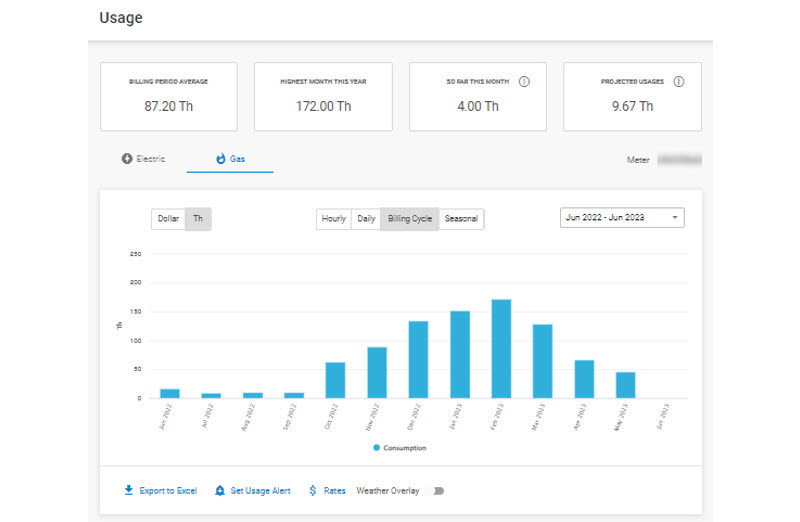The image size is (800, 522).
Task: Expand date range using the dropdown arrow
Action: pyautogui.click(x=675, y=218)
